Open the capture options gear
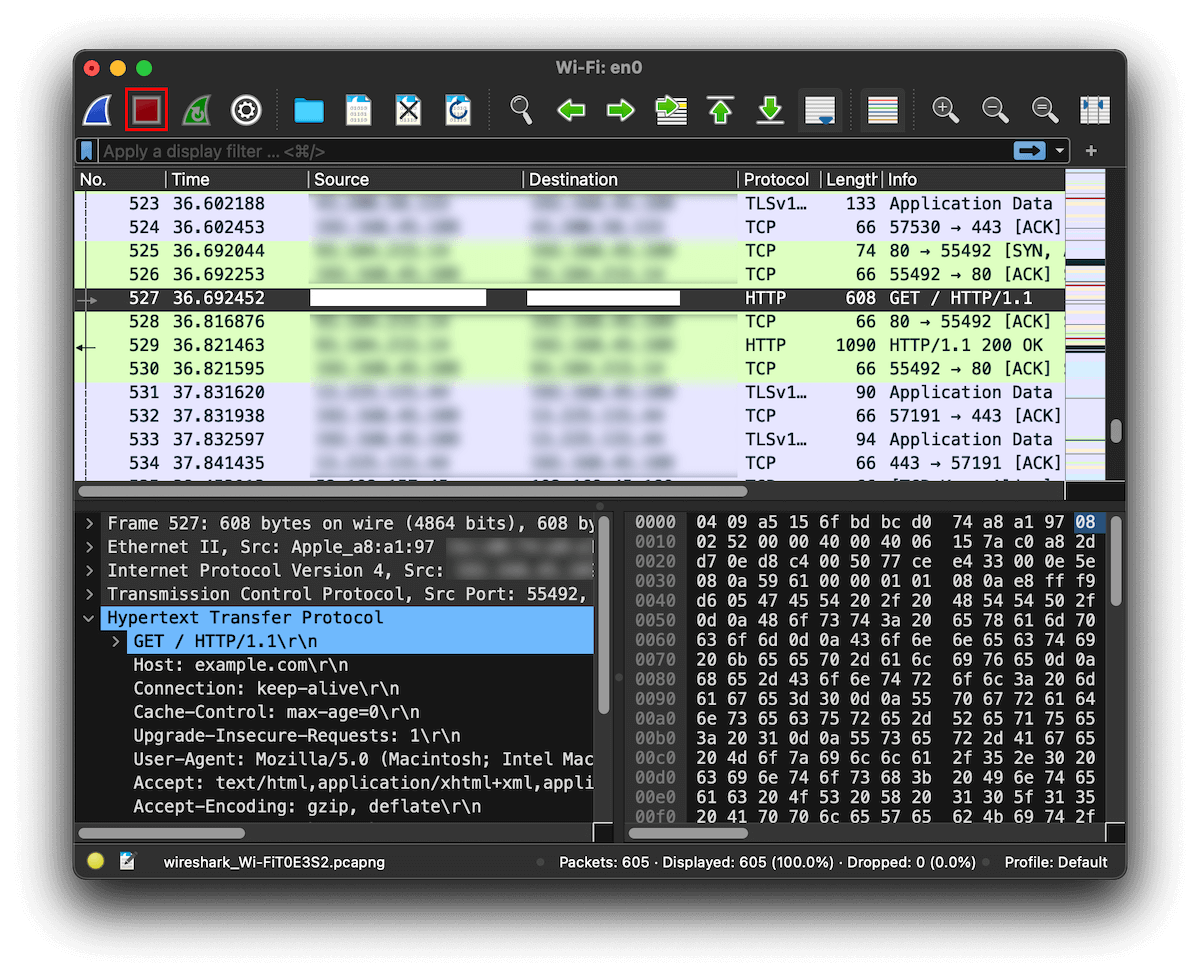This screenshot has height=976, width=1200. pos(246,110)
